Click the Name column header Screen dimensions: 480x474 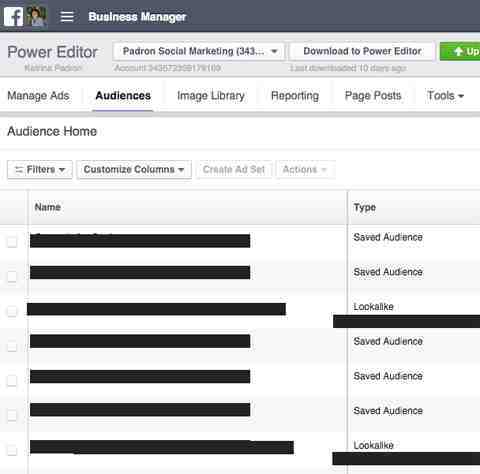point(48,207)
